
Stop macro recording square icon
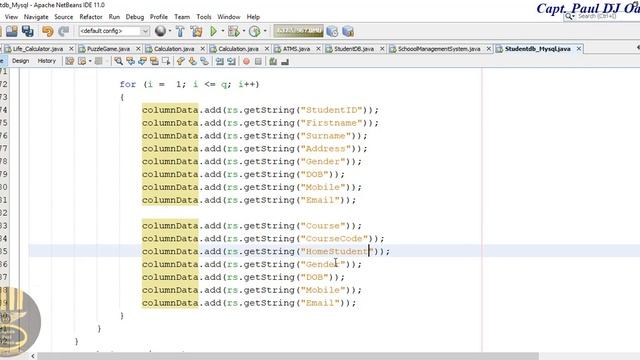coord(258,61)
